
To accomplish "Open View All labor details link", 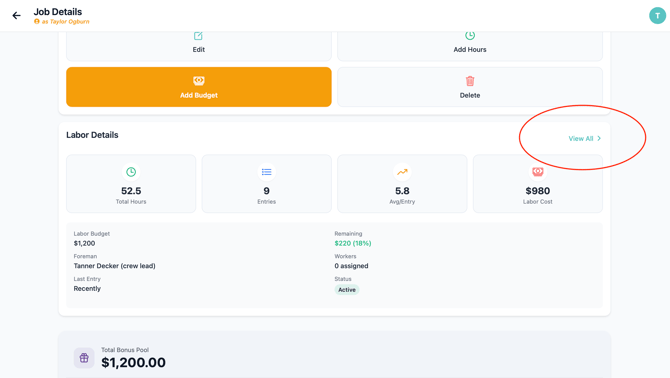I will [581, 138].
